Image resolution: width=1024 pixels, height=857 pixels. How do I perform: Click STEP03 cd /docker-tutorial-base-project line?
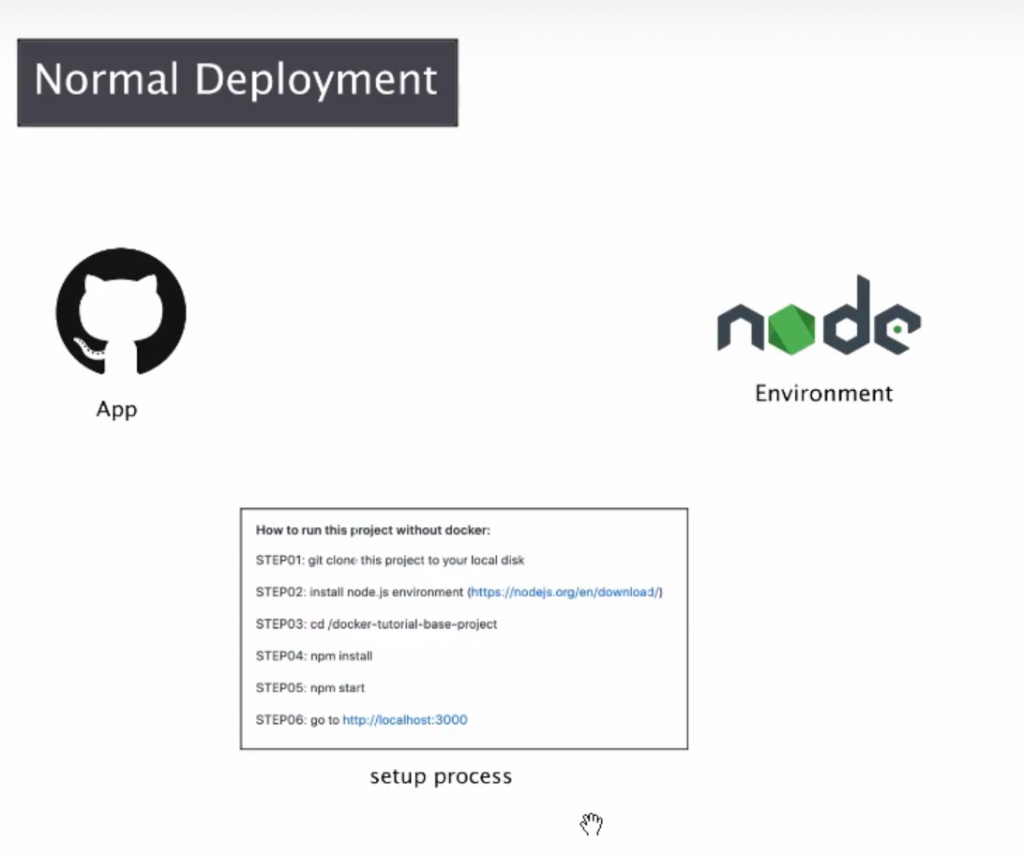click(376, 624)
